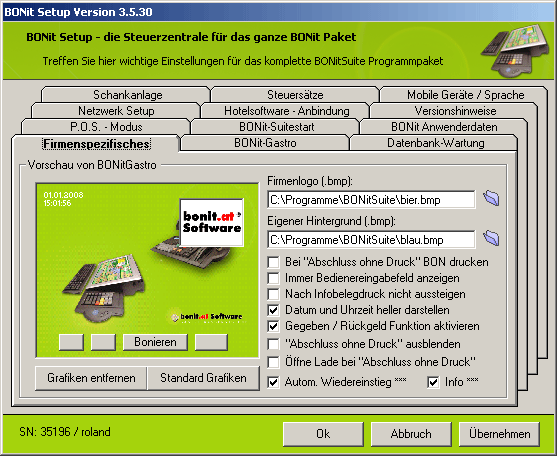Check "Nach Infobelegdruck nicht aussteigen" option
The height and width of the screenshot is (456, 557).
click(273, 294)
